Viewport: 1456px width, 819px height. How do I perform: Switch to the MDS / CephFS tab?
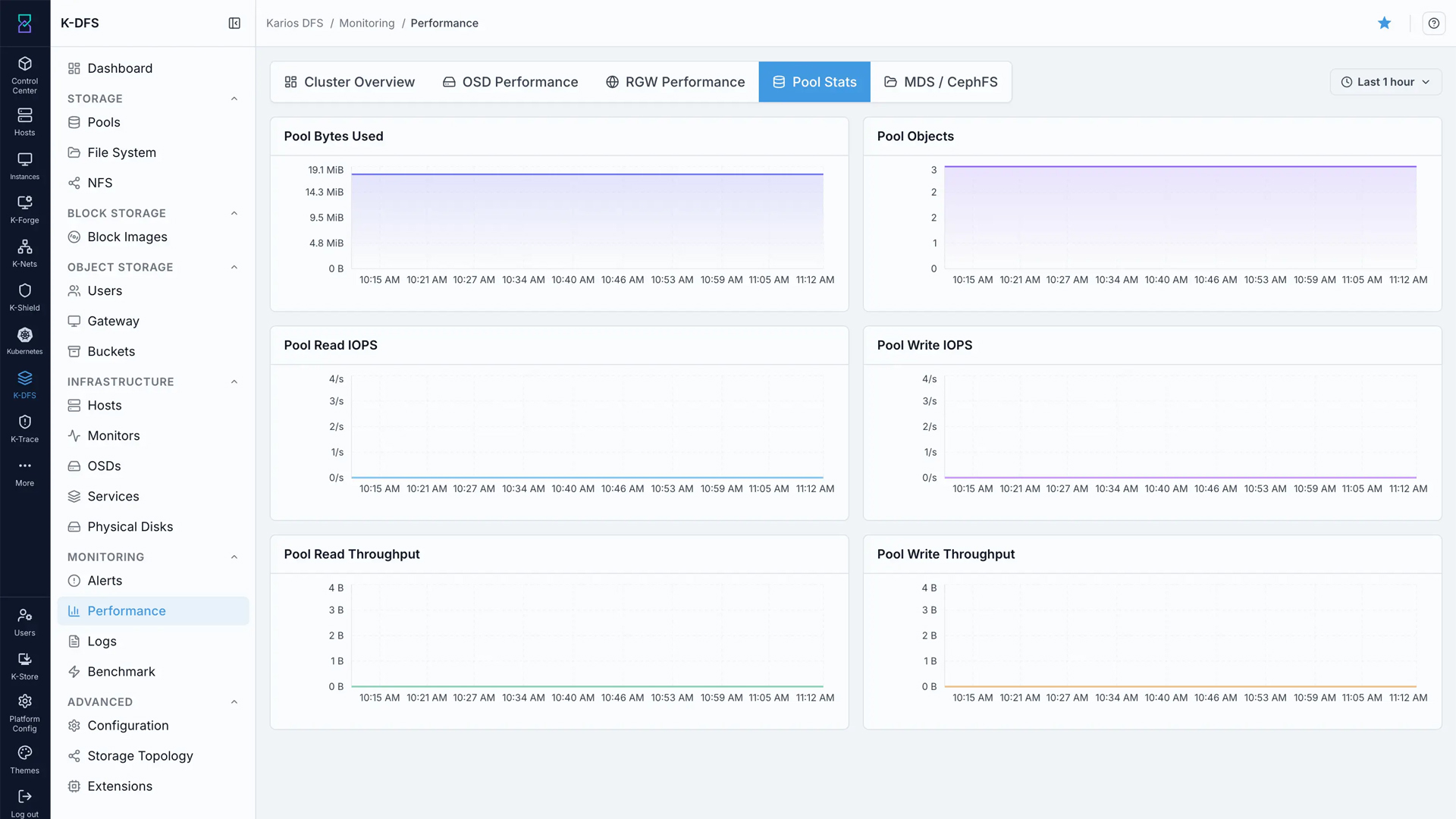(x=940, y=82)
